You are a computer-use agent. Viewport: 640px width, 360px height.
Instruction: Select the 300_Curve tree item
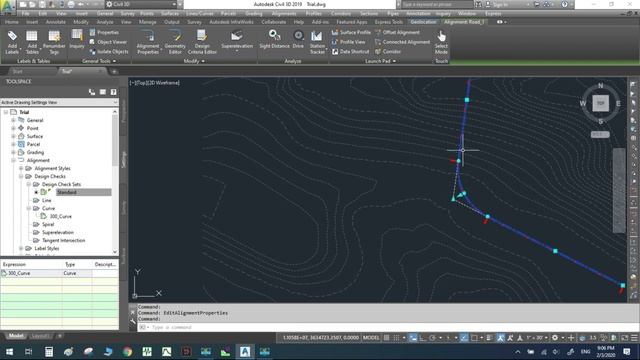[x=60, y=216]
